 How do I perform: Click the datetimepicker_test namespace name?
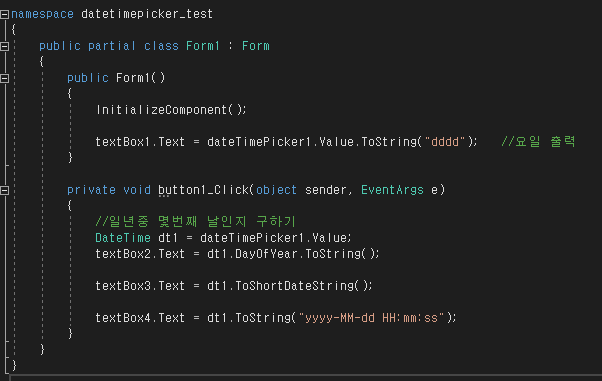(x=147, y=14)
